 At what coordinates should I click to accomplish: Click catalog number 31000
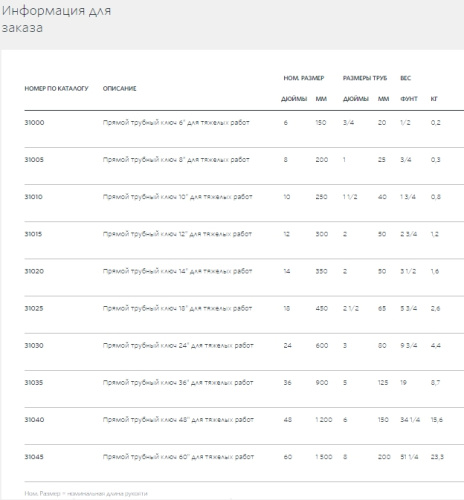point(34,122)
